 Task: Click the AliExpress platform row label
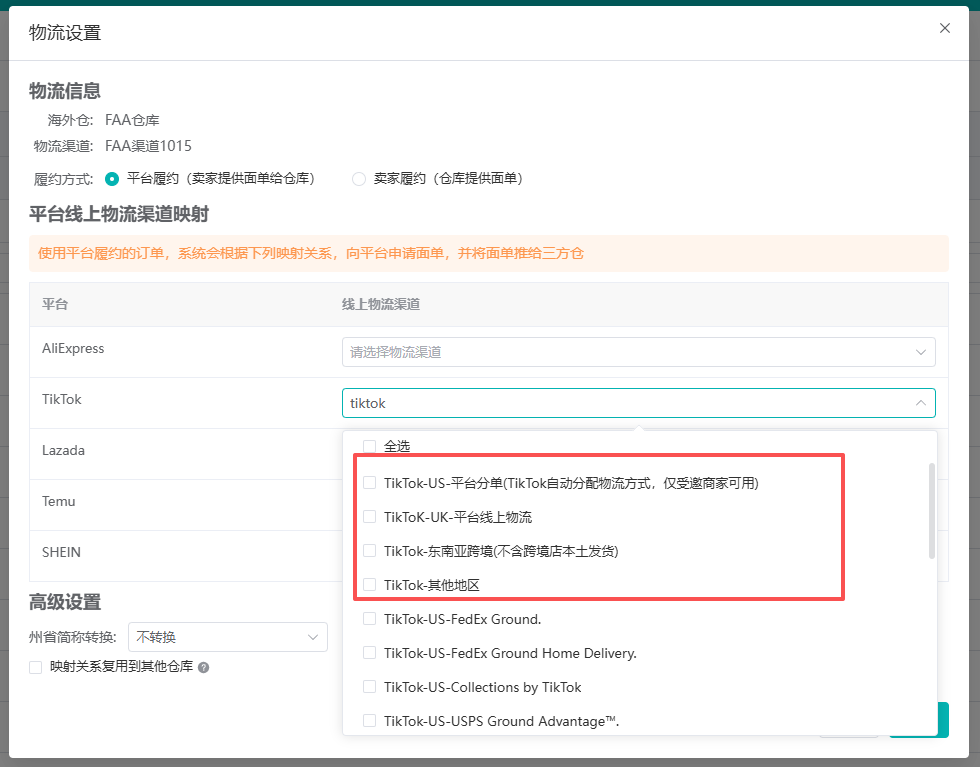tap(73, 348)
